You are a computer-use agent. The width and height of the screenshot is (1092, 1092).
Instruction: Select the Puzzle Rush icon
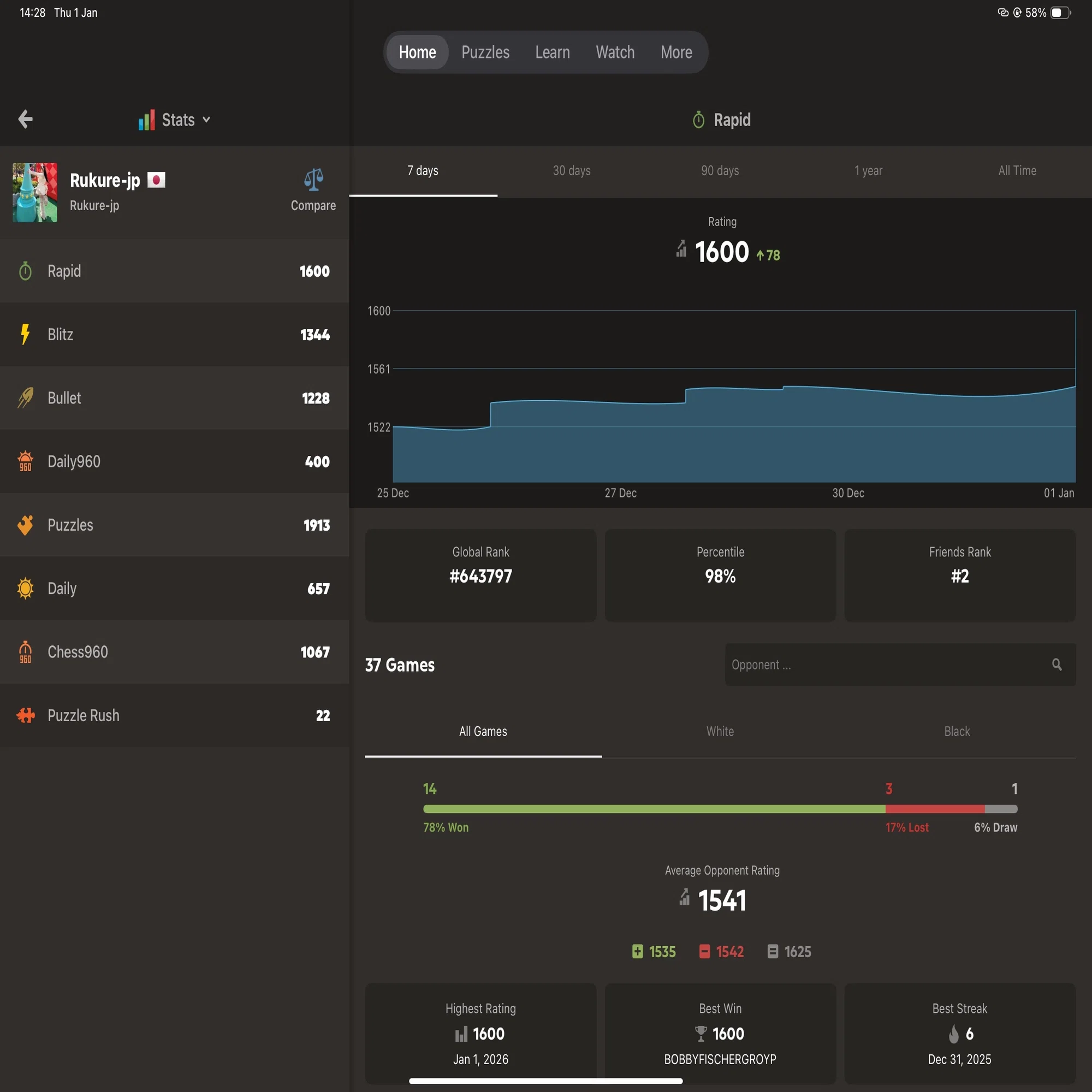(26, 716)
